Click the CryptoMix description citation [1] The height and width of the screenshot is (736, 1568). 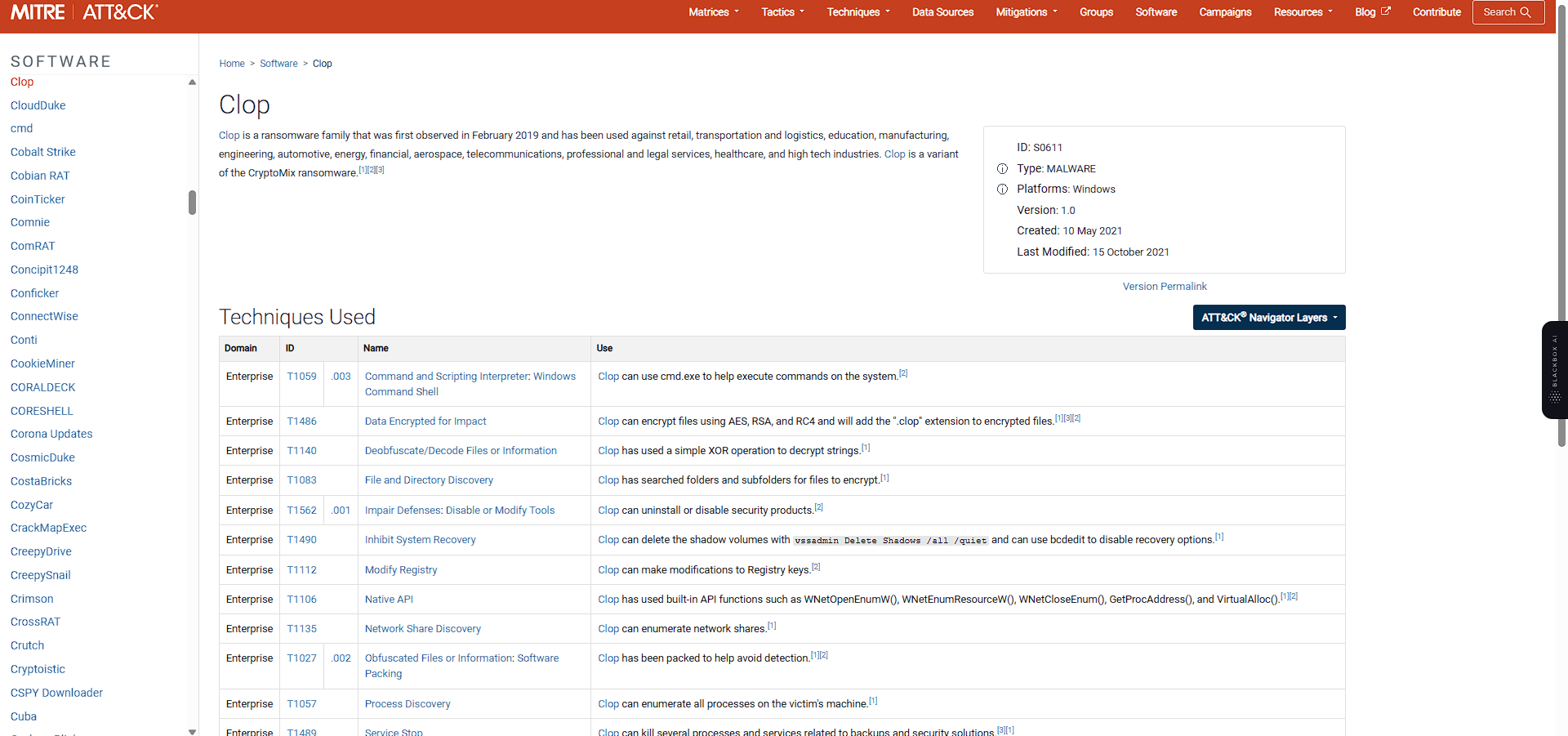click(x=363, y=170)
